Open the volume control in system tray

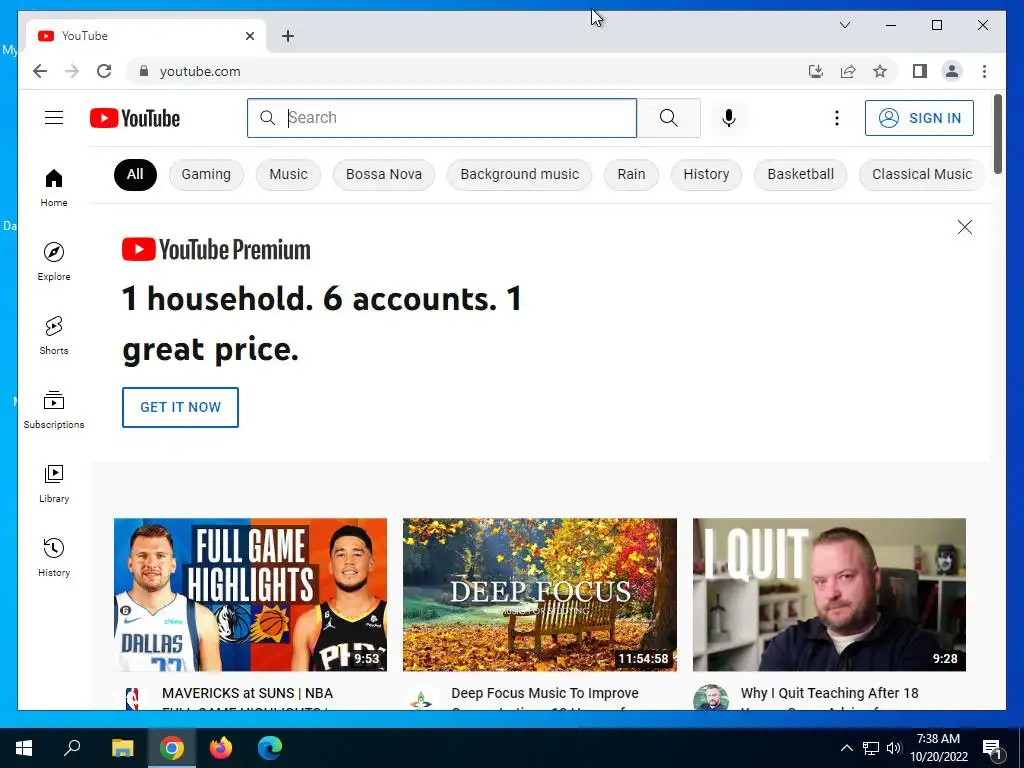894,748
